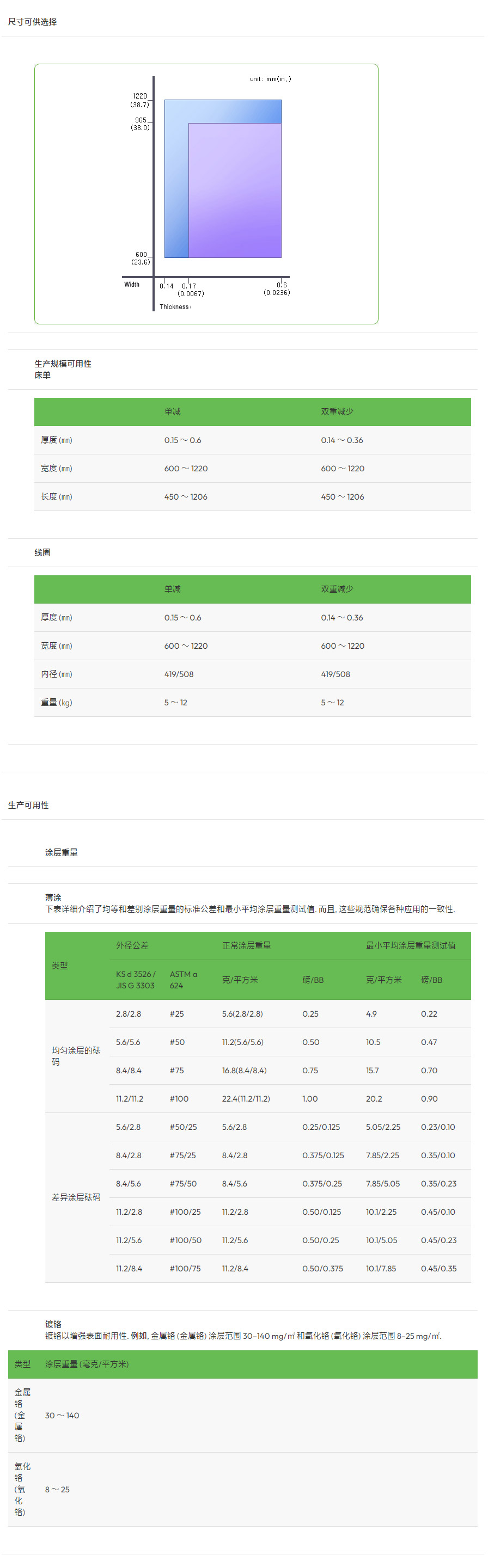
Task: Click the 重量 (kg) row label
Action: click(57, 703)
